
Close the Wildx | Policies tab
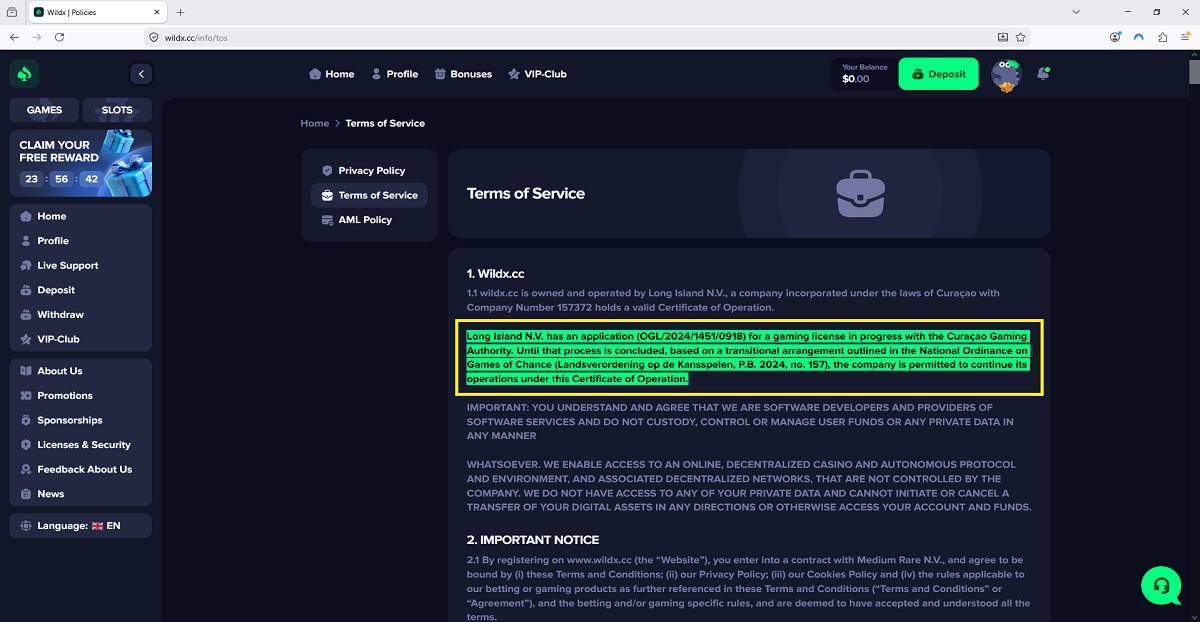pos(155,12)
